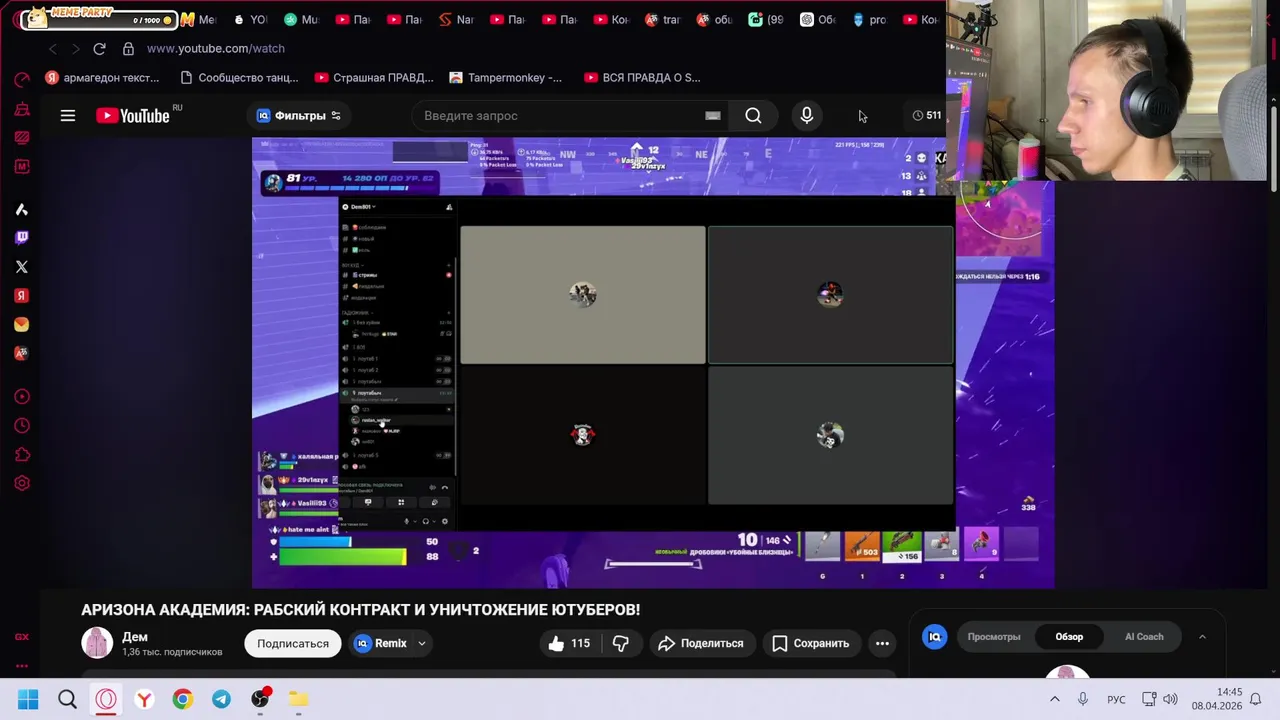Viewport: 1280px width, 720px height.
Task: Open the GX Control speedometer icon in sidebar
Action: tap(22, 79)
